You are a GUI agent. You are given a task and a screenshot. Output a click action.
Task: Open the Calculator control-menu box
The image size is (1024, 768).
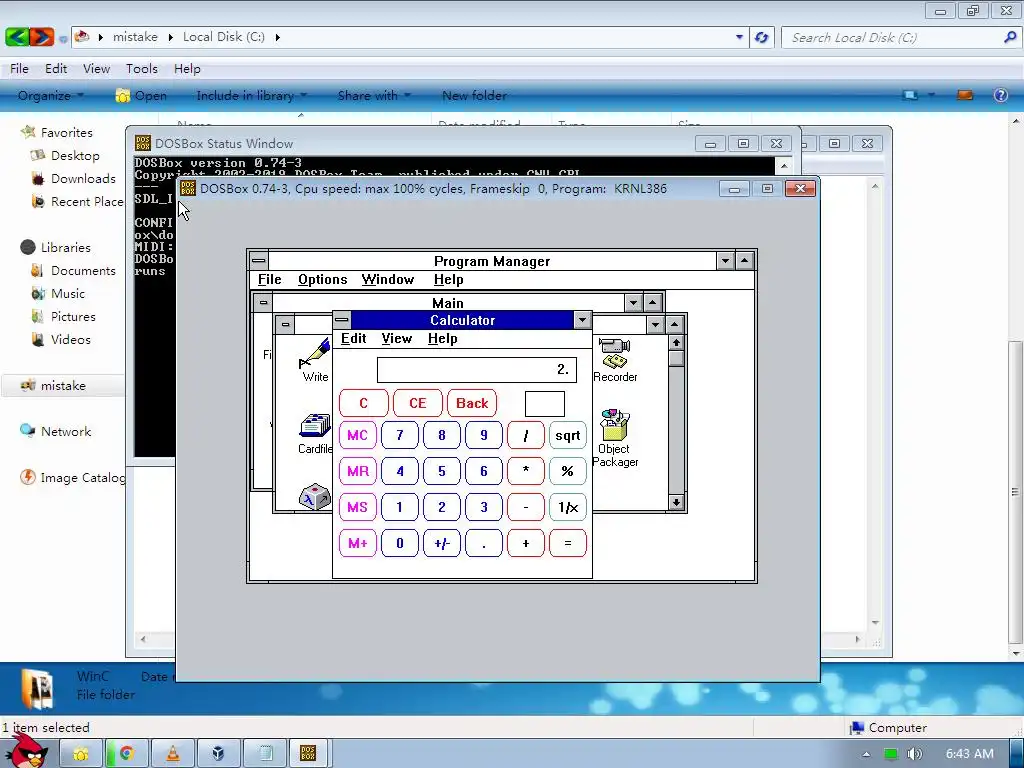[342, 320]
